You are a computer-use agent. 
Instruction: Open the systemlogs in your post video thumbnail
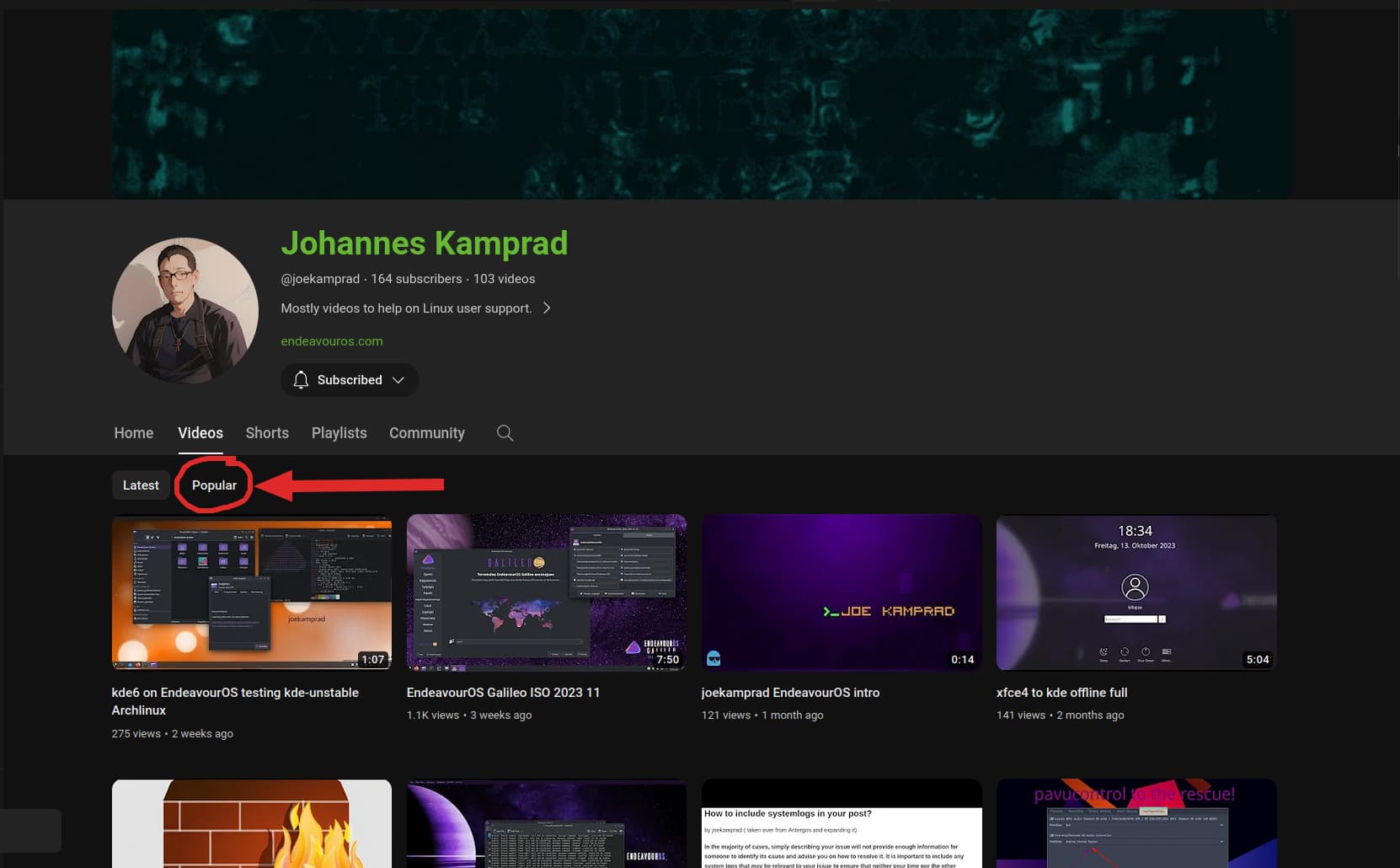pos(842,823)
